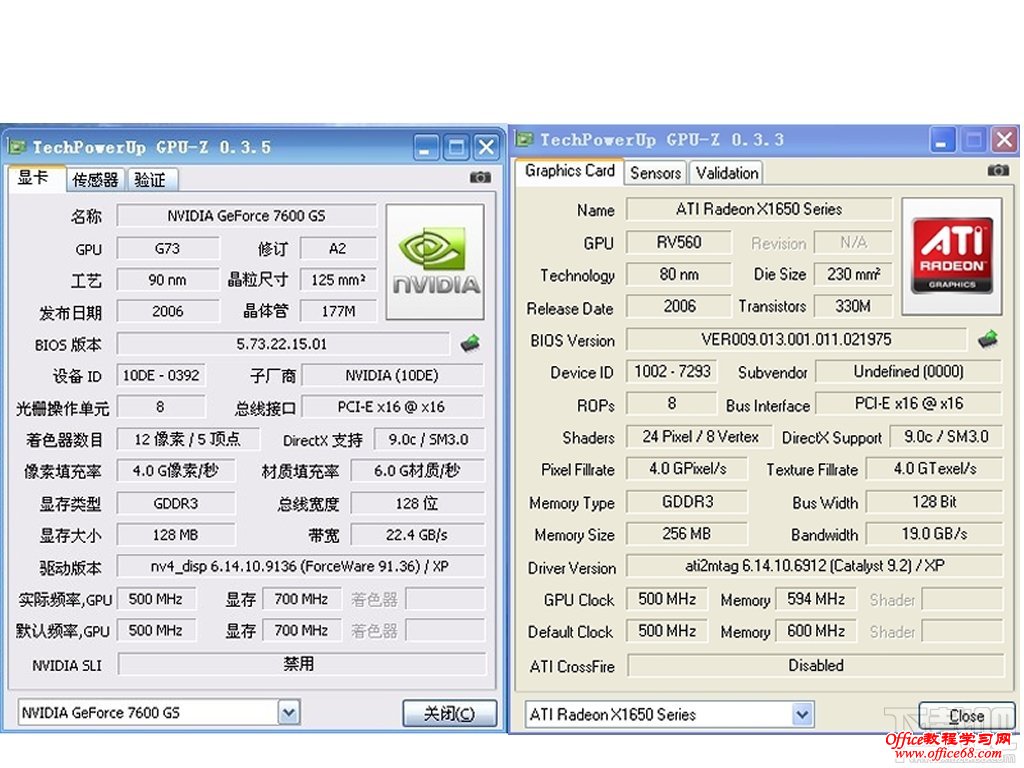Click the 1002 - 7293 Device ID field

[672, 371]
